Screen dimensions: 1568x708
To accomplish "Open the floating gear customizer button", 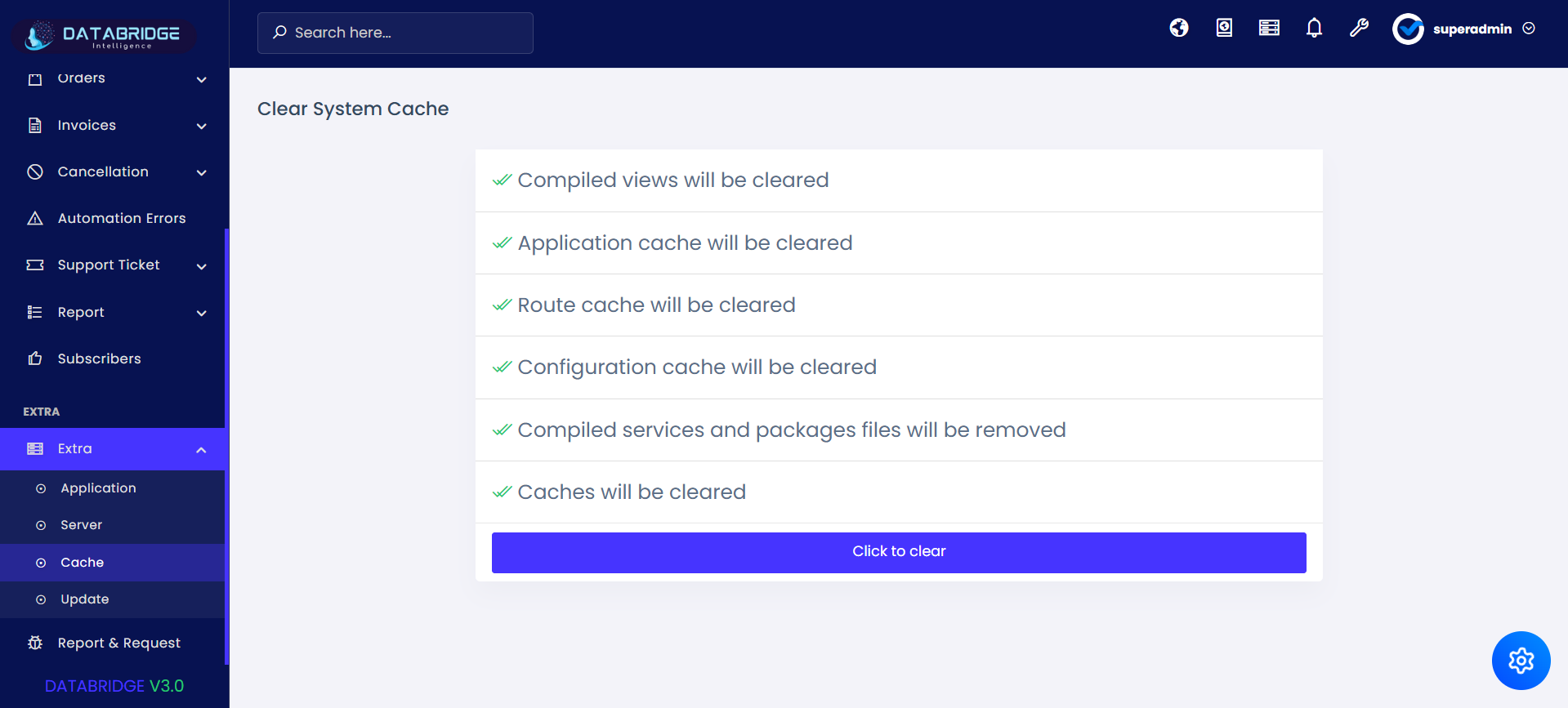I will click(1521, 661).
